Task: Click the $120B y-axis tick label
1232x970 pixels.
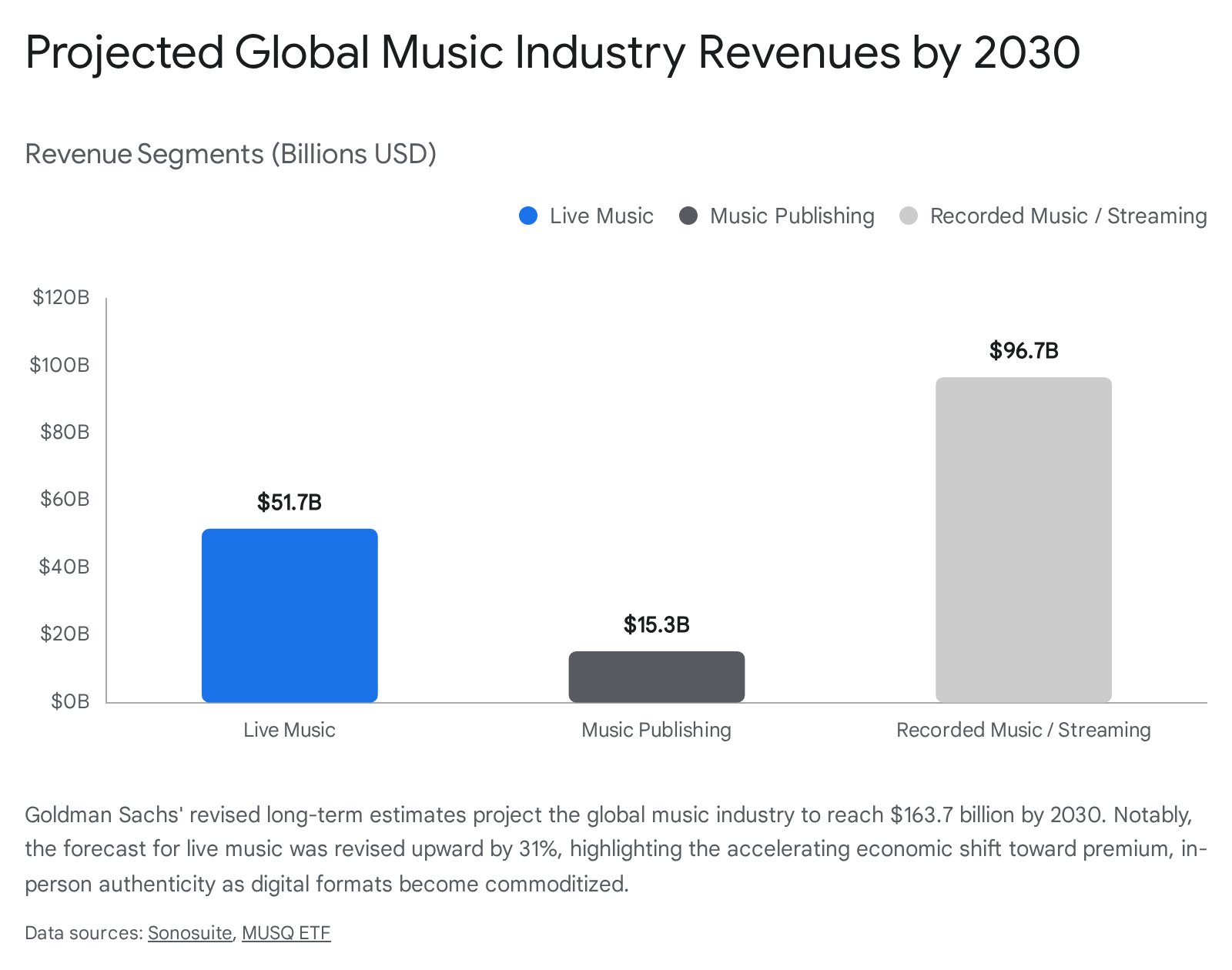Action: (61, 297)
